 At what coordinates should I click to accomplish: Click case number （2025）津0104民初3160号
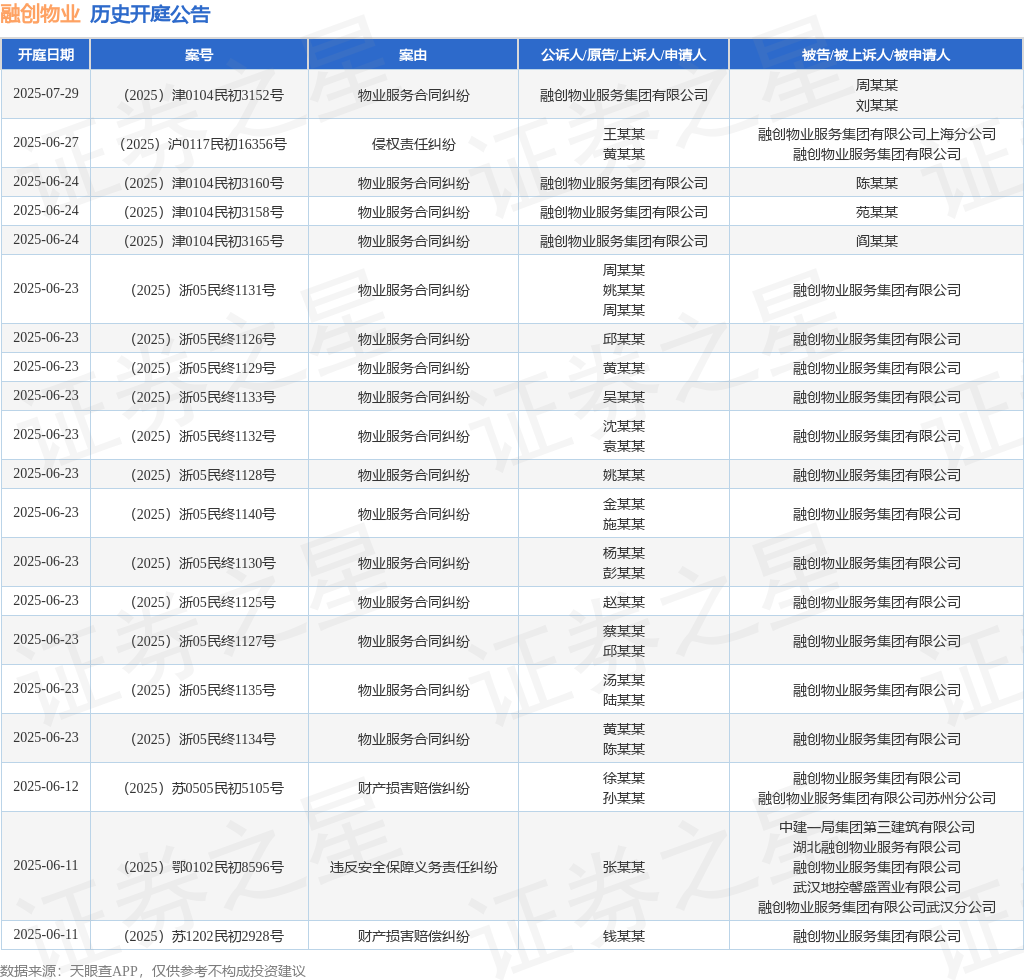tap(204, 183)
